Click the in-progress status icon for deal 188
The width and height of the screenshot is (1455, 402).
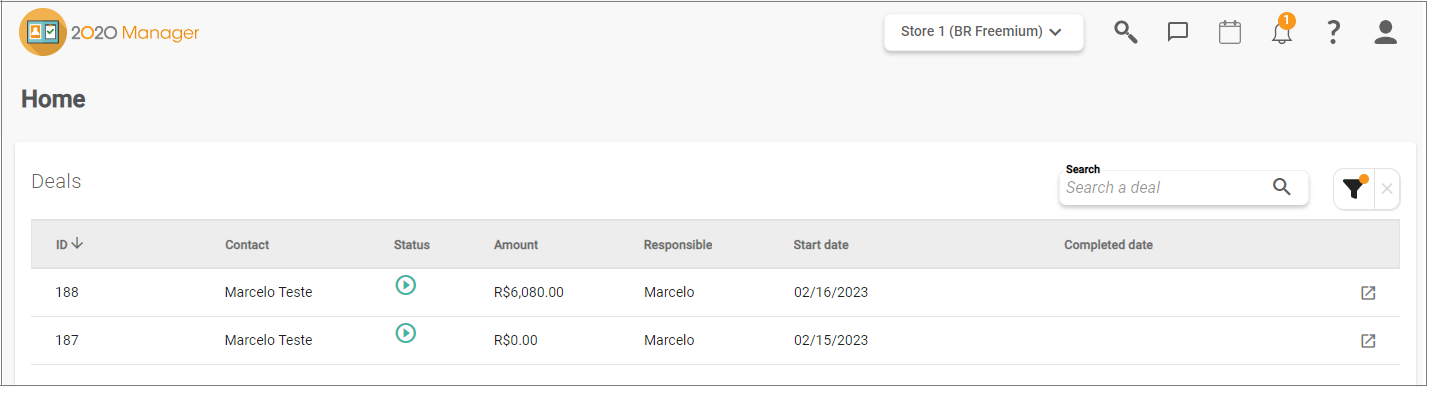pyautogui.click(x=405, y=285)
